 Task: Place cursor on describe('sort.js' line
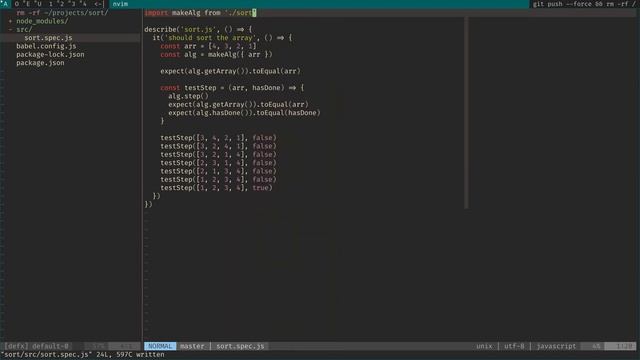(198, 29)
